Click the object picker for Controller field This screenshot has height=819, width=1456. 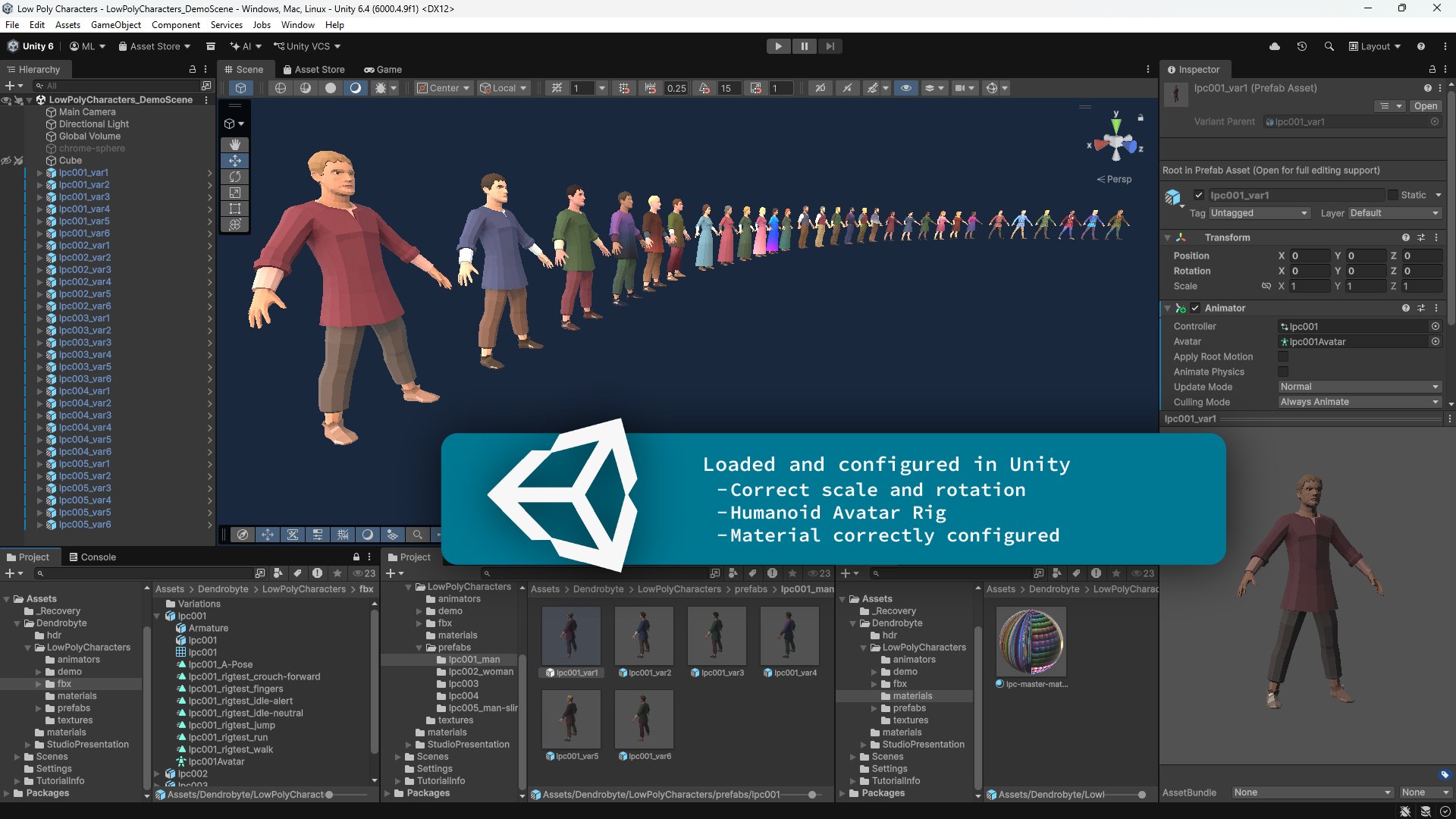pyautogui.click(x=1435, y=326)
